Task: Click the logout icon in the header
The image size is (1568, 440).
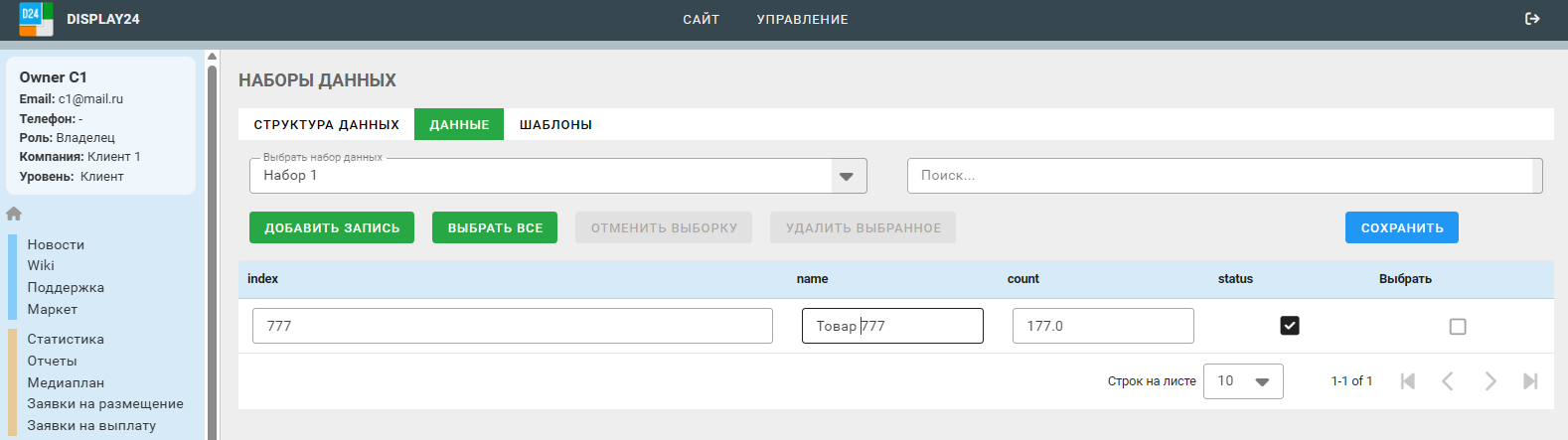Action: pos(1532,19)
